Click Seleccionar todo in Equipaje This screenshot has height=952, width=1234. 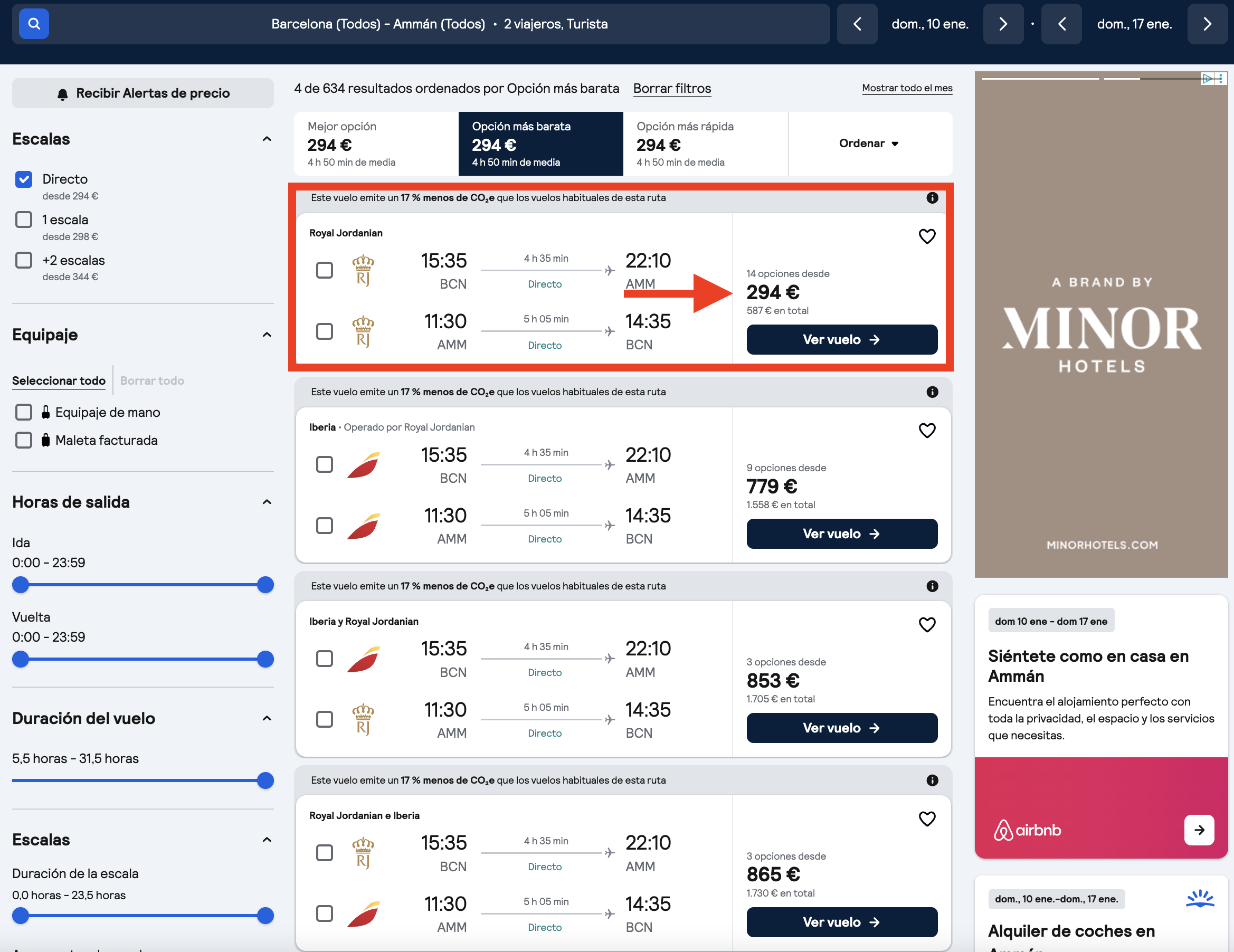(59, 381)
